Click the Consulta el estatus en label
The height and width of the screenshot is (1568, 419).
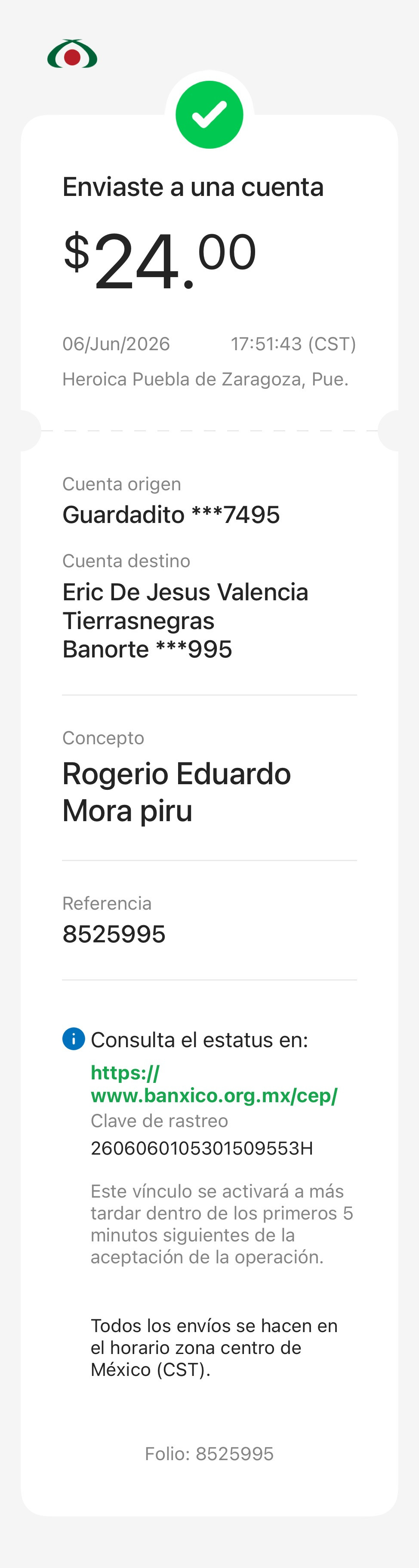point(200,1039)
